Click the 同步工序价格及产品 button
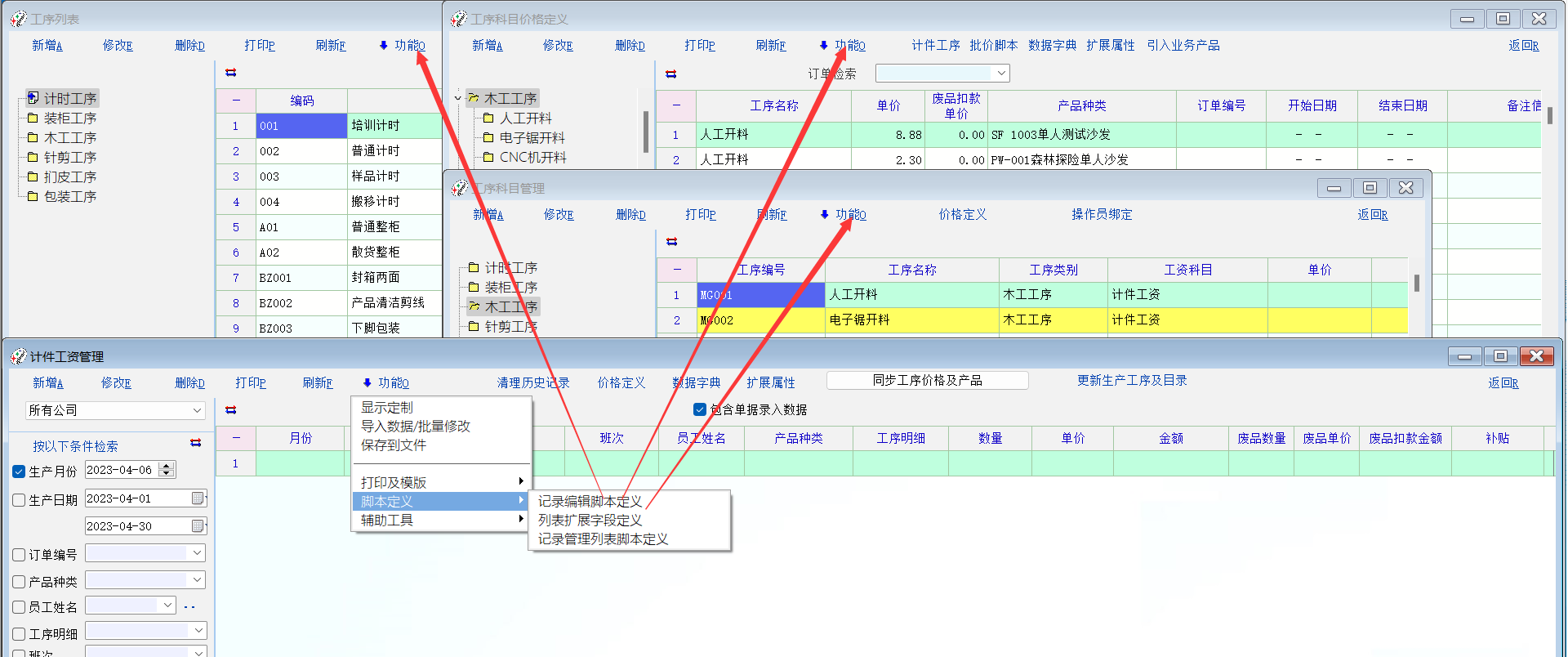The width and height of the screenshot is (1568, 657). (927, 381)
